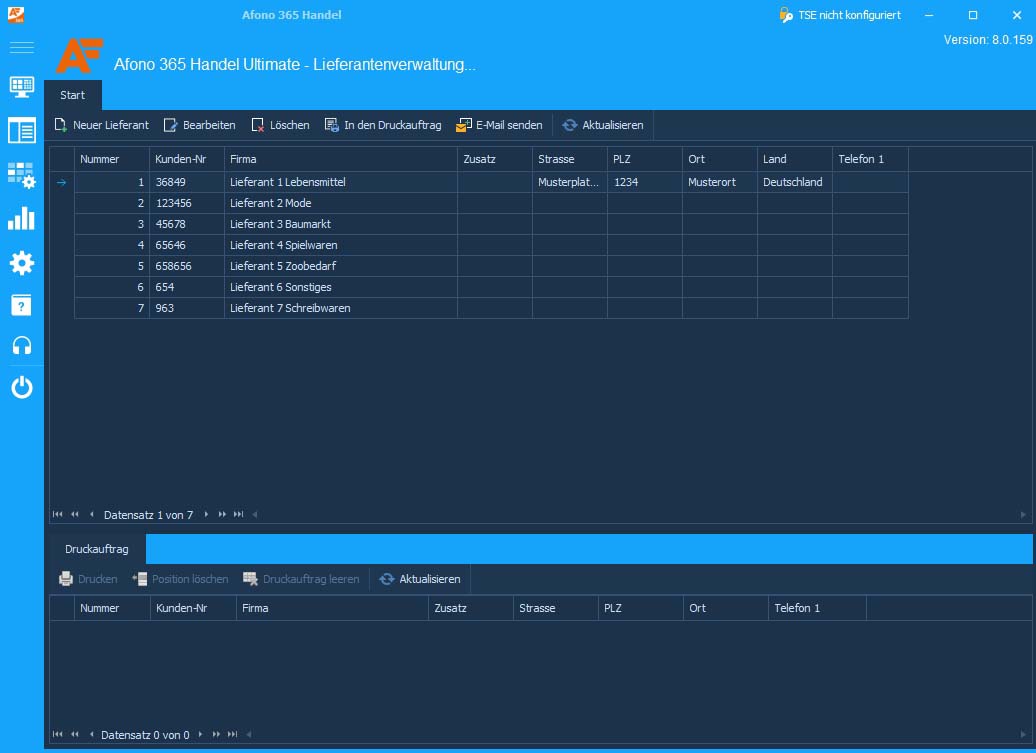The image size is (1036, 753).
Task: Click Löschen to delete supplier
Action: 281,125
